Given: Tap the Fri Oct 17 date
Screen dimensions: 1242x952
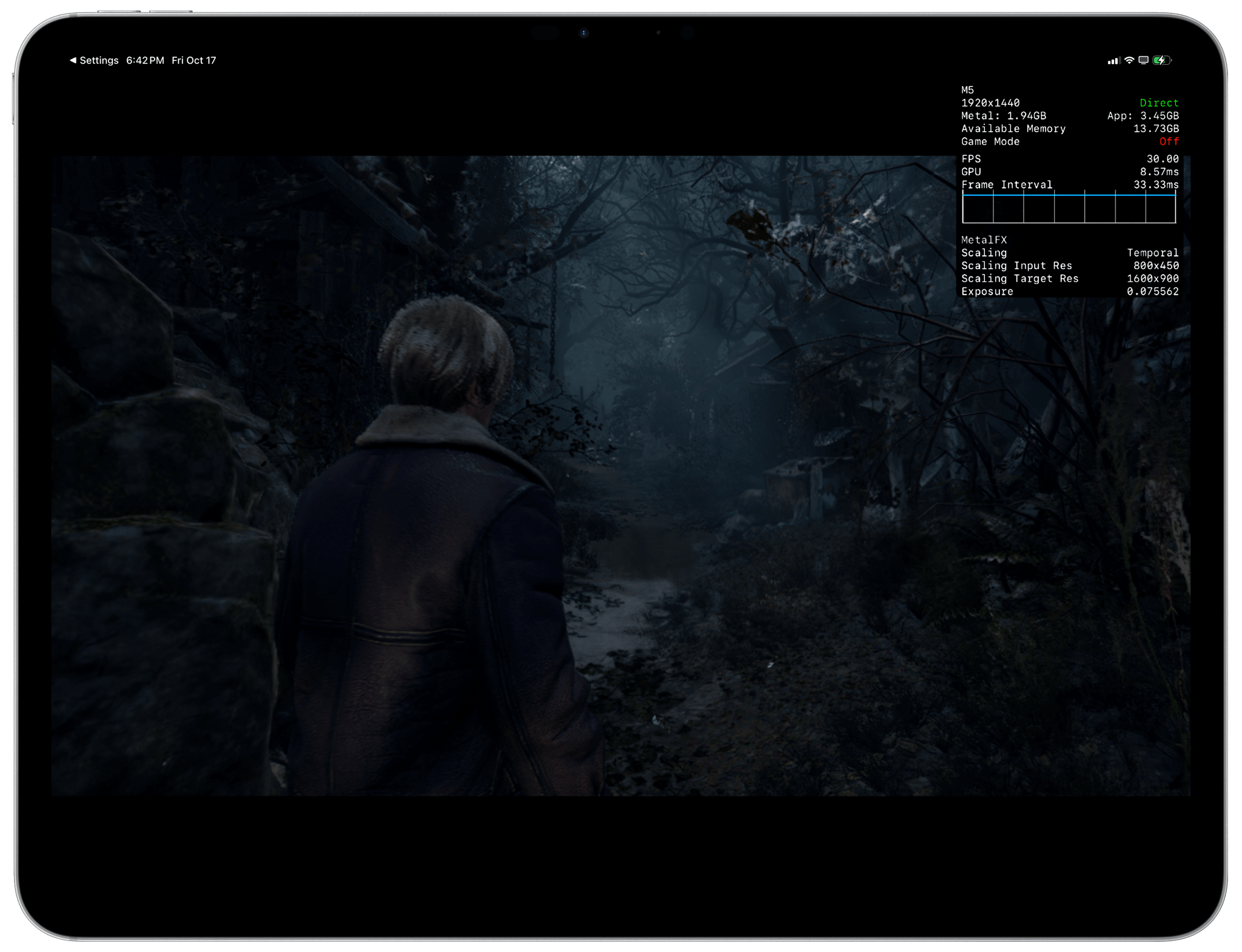Looking at the screenshot, I should pyautogui.click(x=193, y=61).
